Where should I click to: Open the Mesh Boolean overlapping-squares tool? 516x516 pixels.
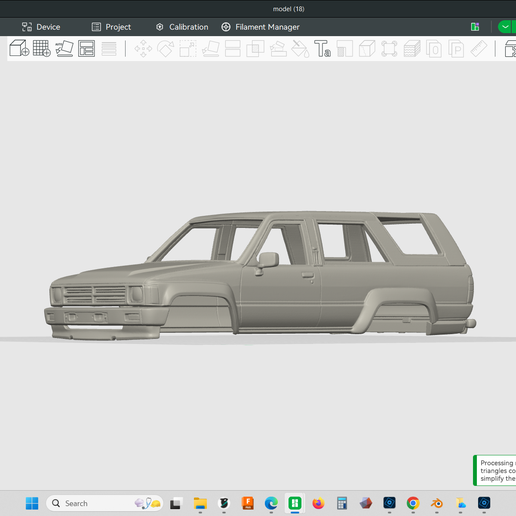click(x=255, y=49)
